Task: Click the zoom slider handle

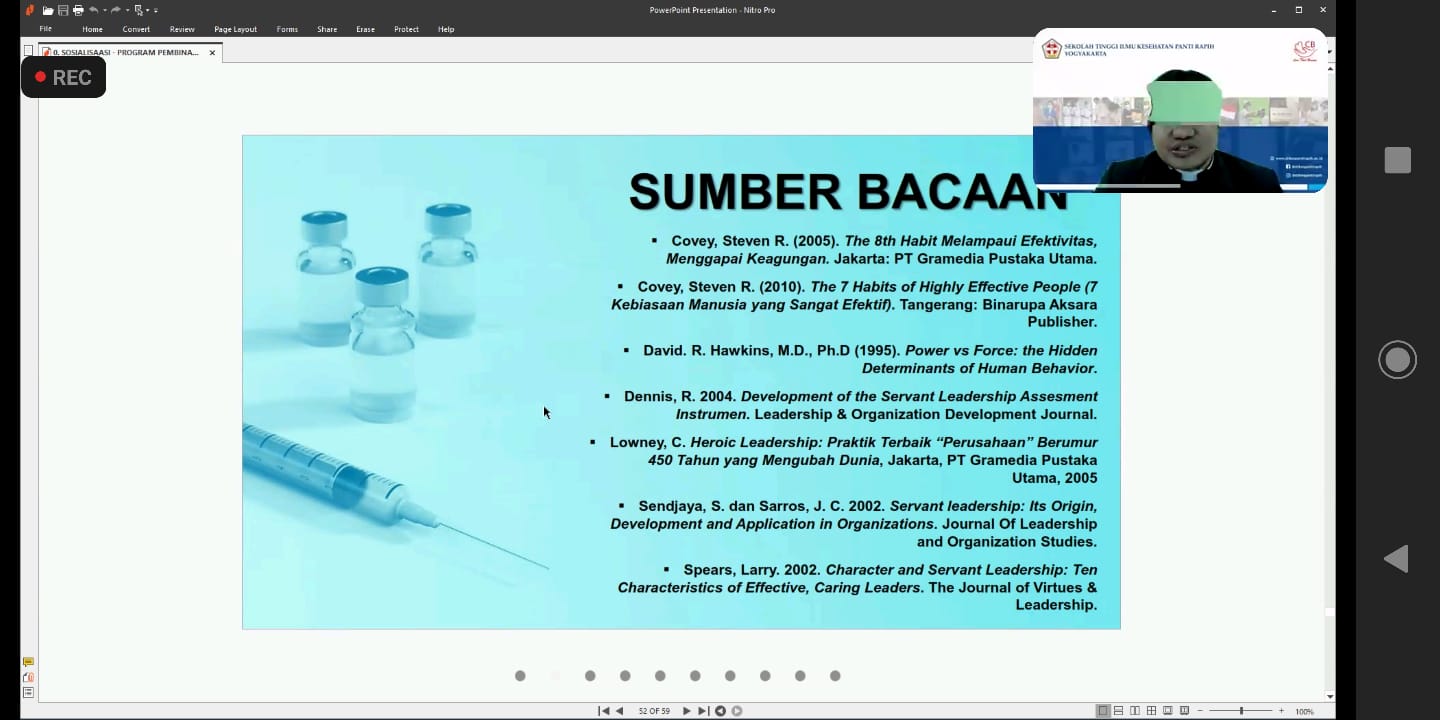Action: coord(1241,711)
